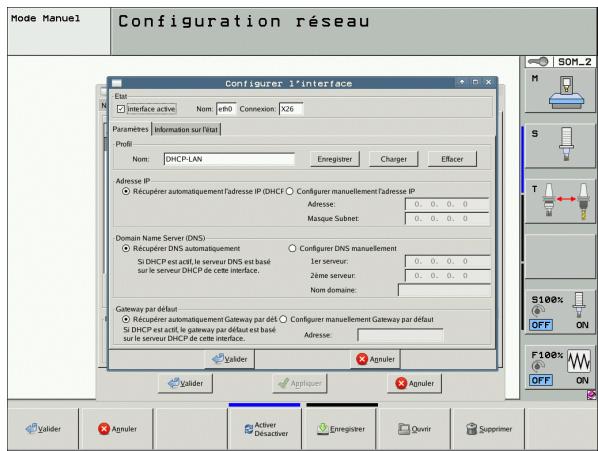Image resolution: width=598 pixels, height=451 pixels.
Task: Click the small magenta icon at corner
Action: (592, 395)
